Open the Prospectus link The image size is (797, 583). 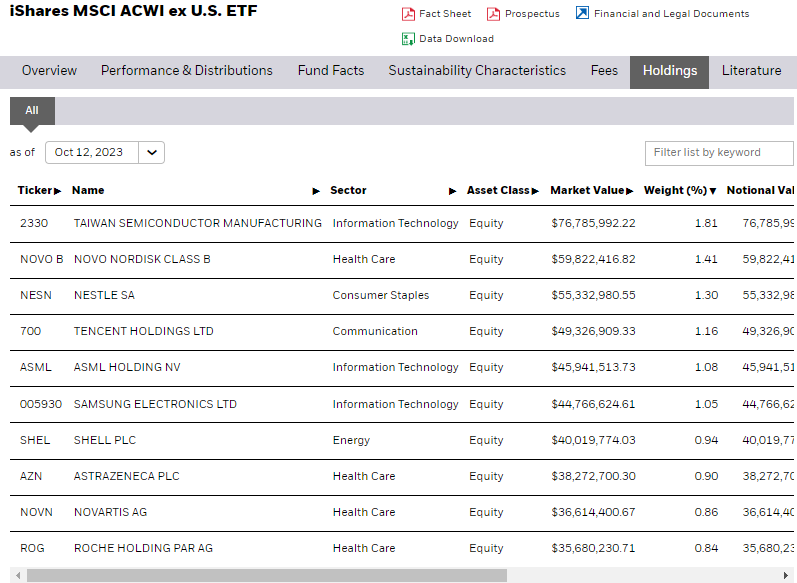(x=532, y=14)
